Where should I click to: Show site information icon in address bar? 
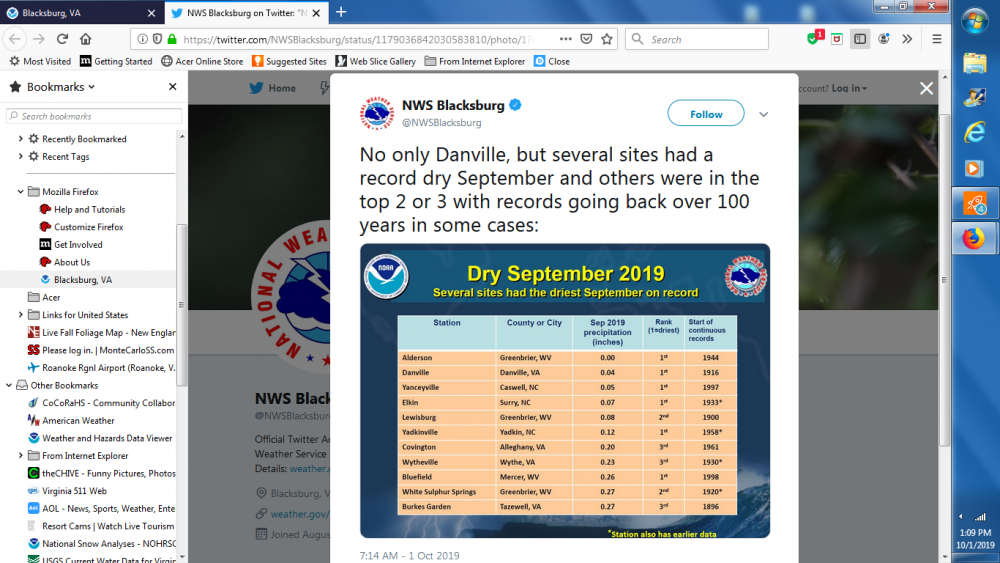143,39
